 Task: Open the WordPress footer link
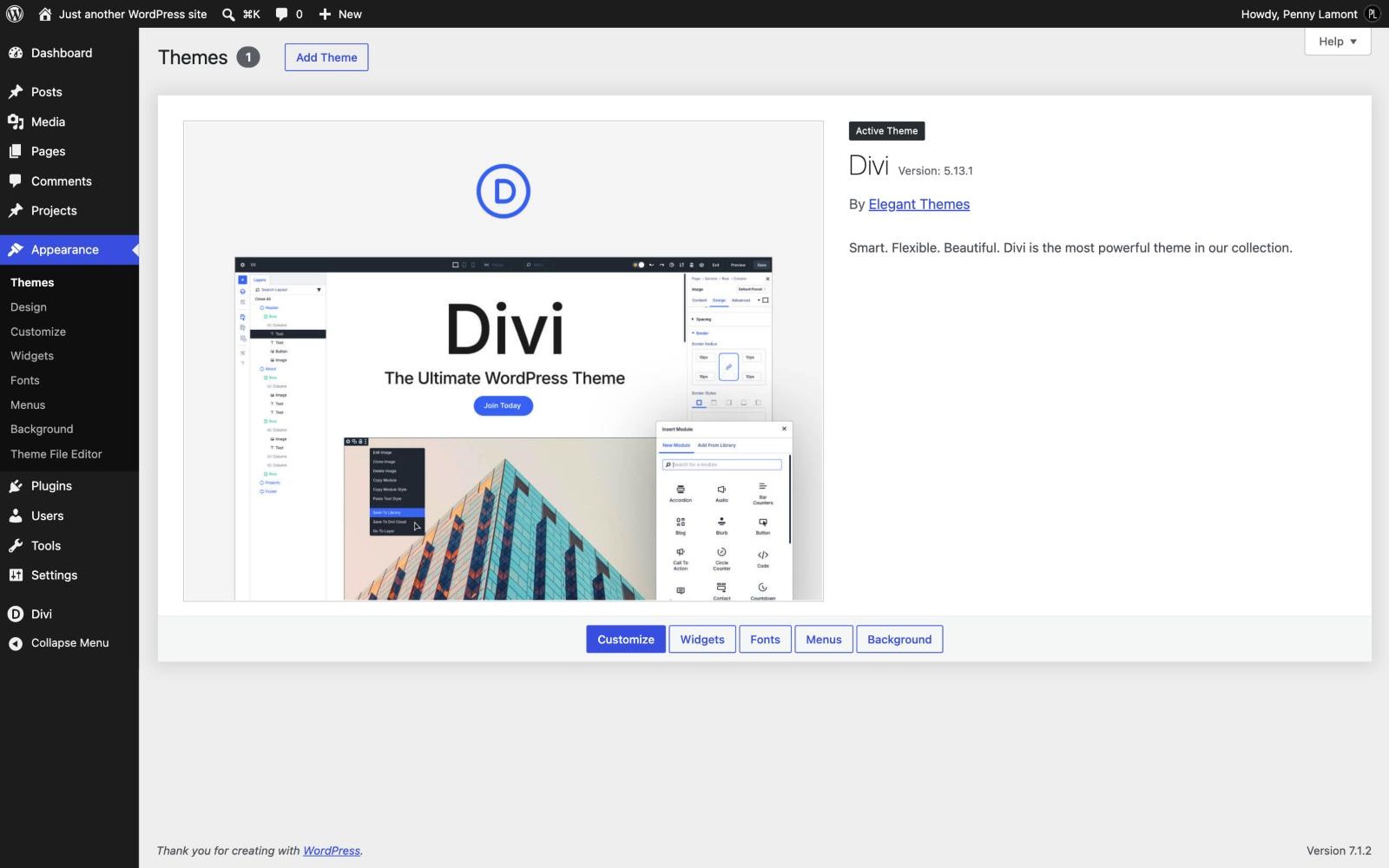click(x=332, y=851)
